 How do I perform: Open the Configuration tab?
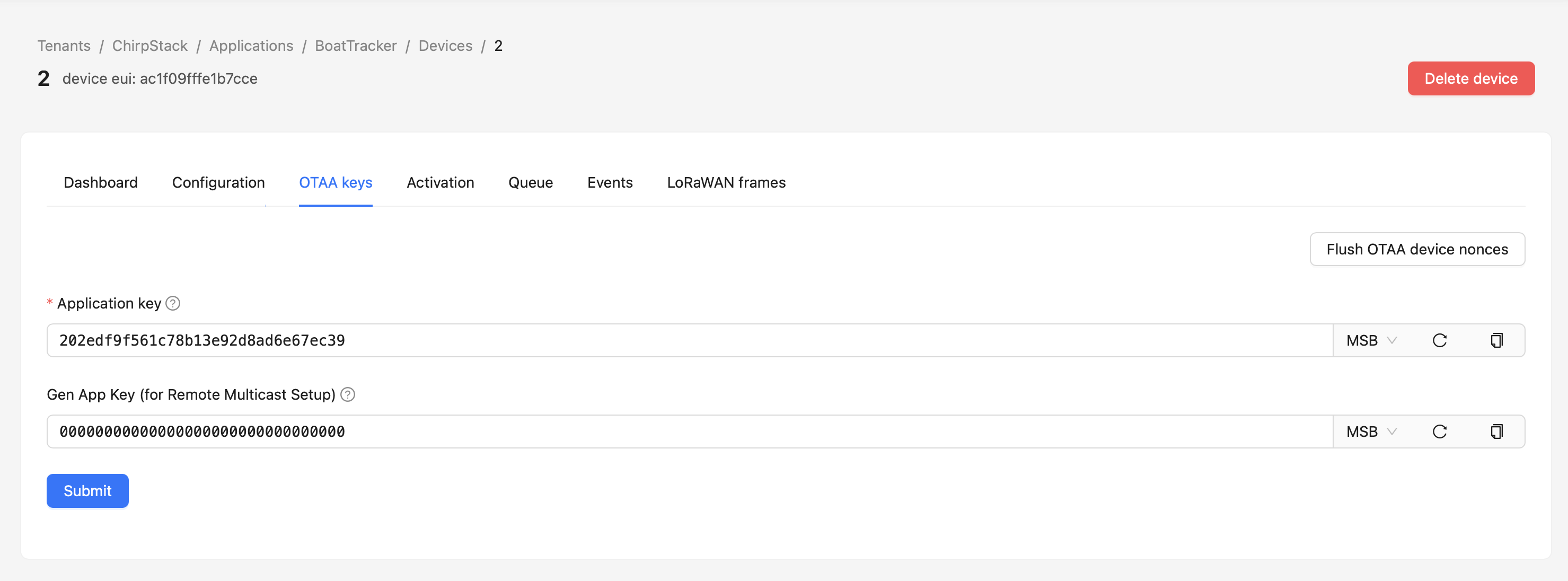(x=218, y=183)
